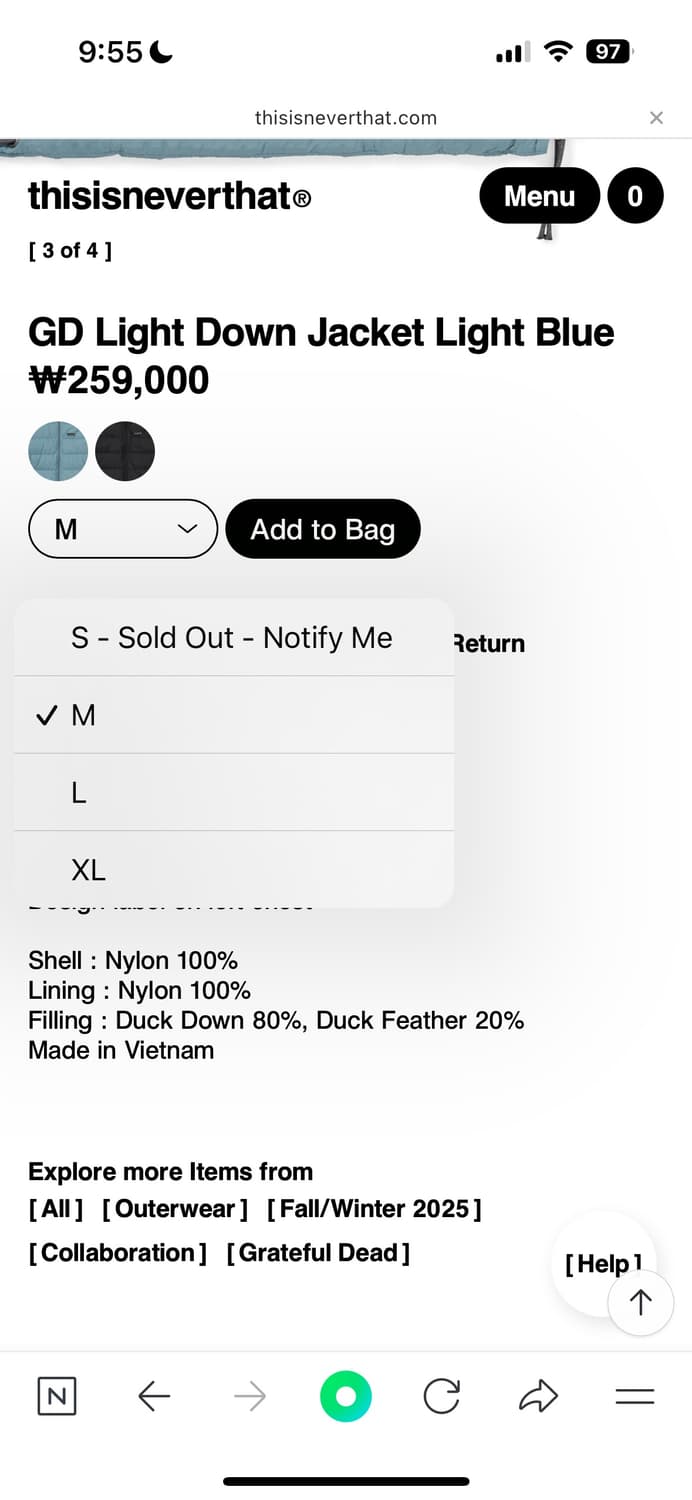Select size L in the list
This screenshot has width=692, height=1500.
coord(234,793)
